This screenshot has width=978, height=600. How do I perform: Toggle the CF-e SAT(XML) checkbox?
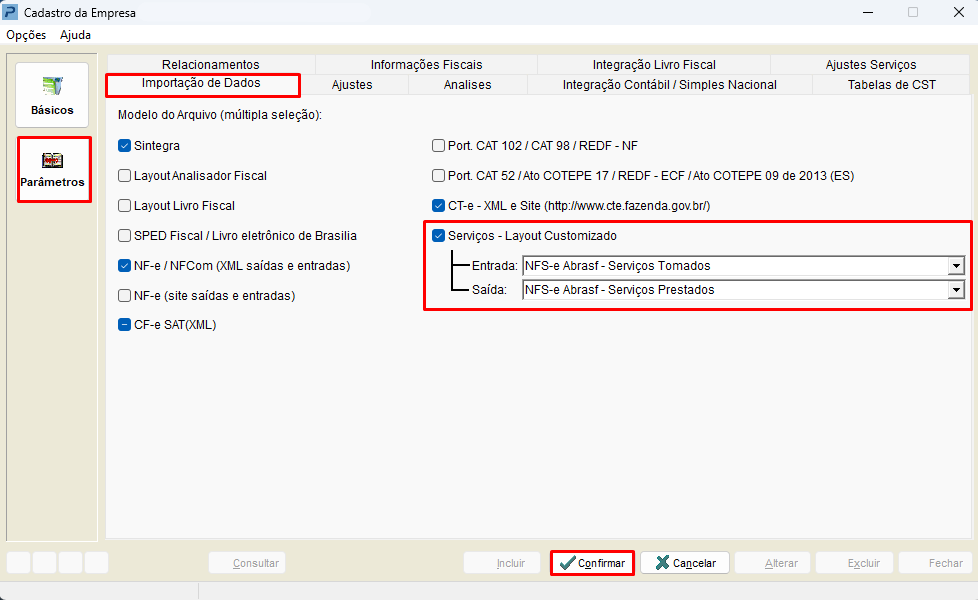pos(125,325)
